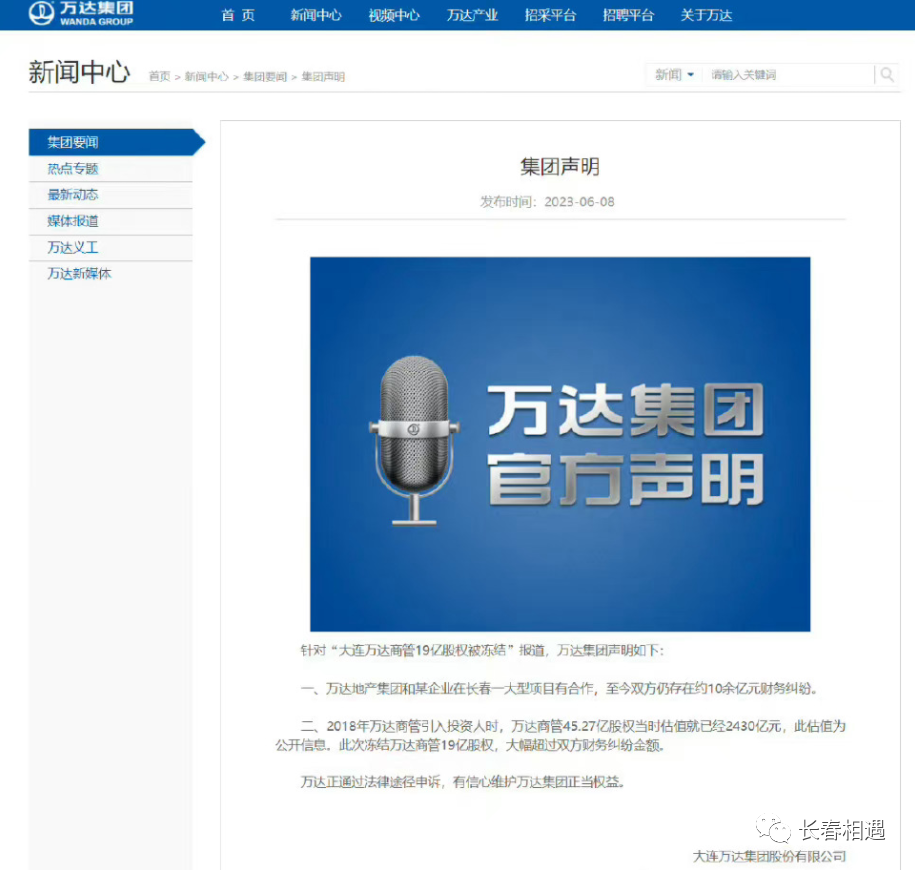Select 万达义工 in the sidebar

[x=110, y=247]
